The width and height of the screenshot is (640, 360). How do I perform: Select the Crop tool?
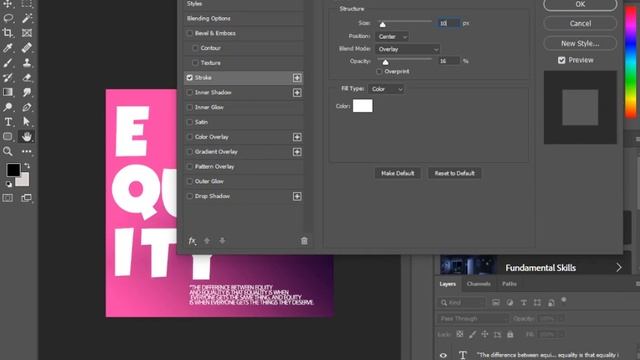[8, 33]
